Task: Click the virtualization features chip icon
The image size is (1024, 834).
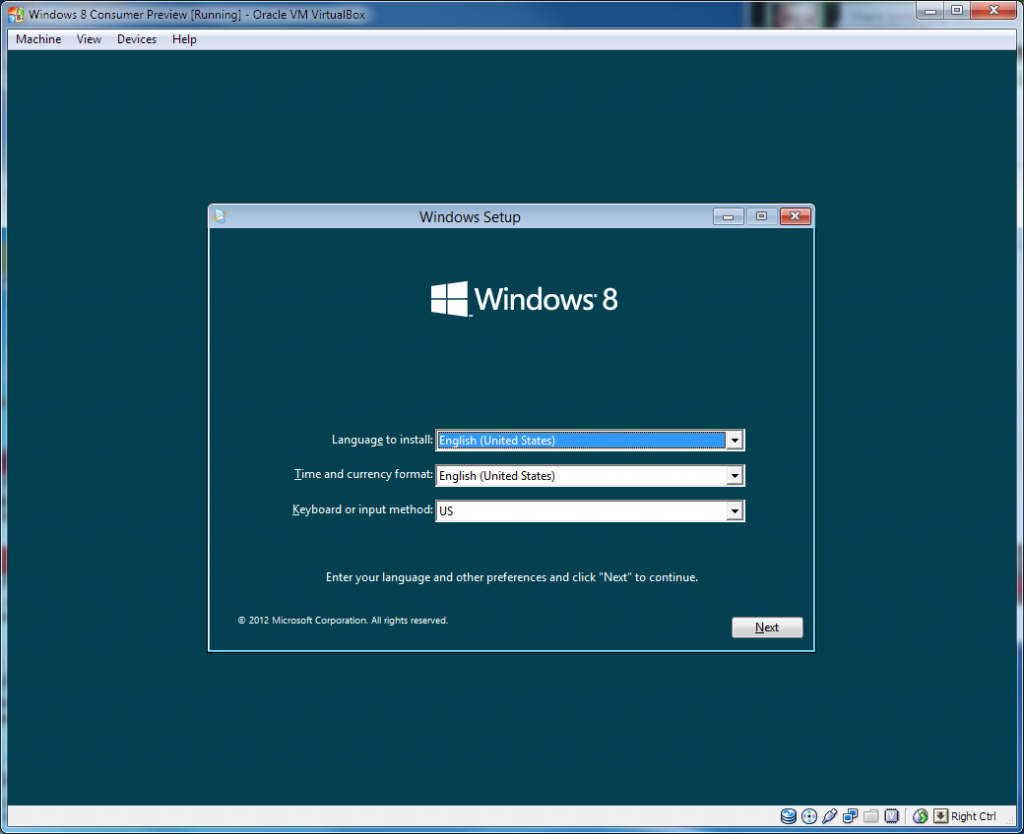Action: pos(891,816)
